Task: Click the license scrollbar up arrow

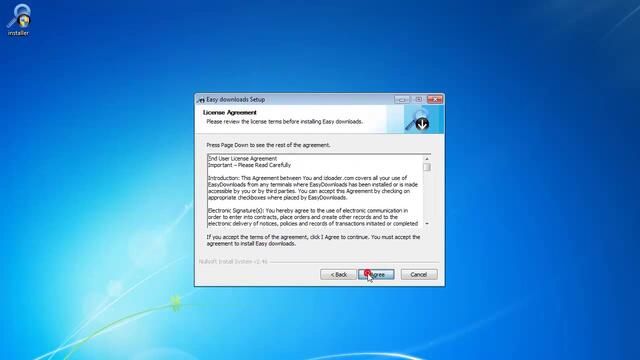Action: [427, 158]
